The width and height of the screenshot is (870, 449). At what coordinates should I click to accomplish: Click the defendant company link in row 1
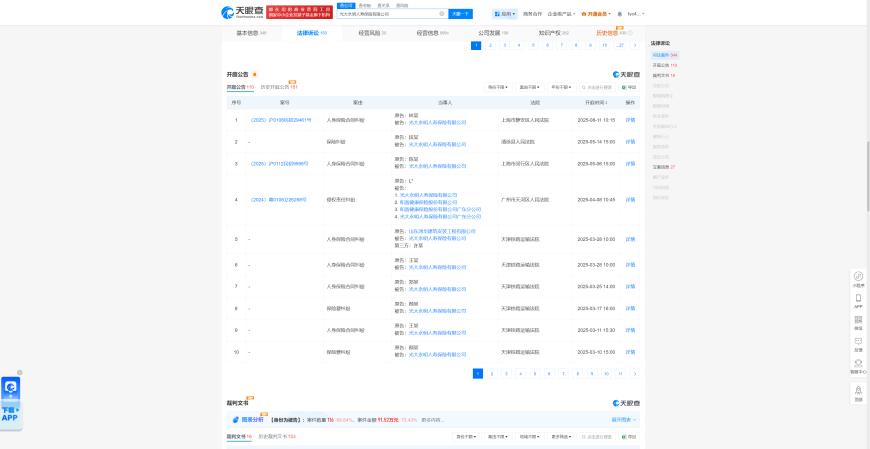pyautogui.click(x=438, y=123)
